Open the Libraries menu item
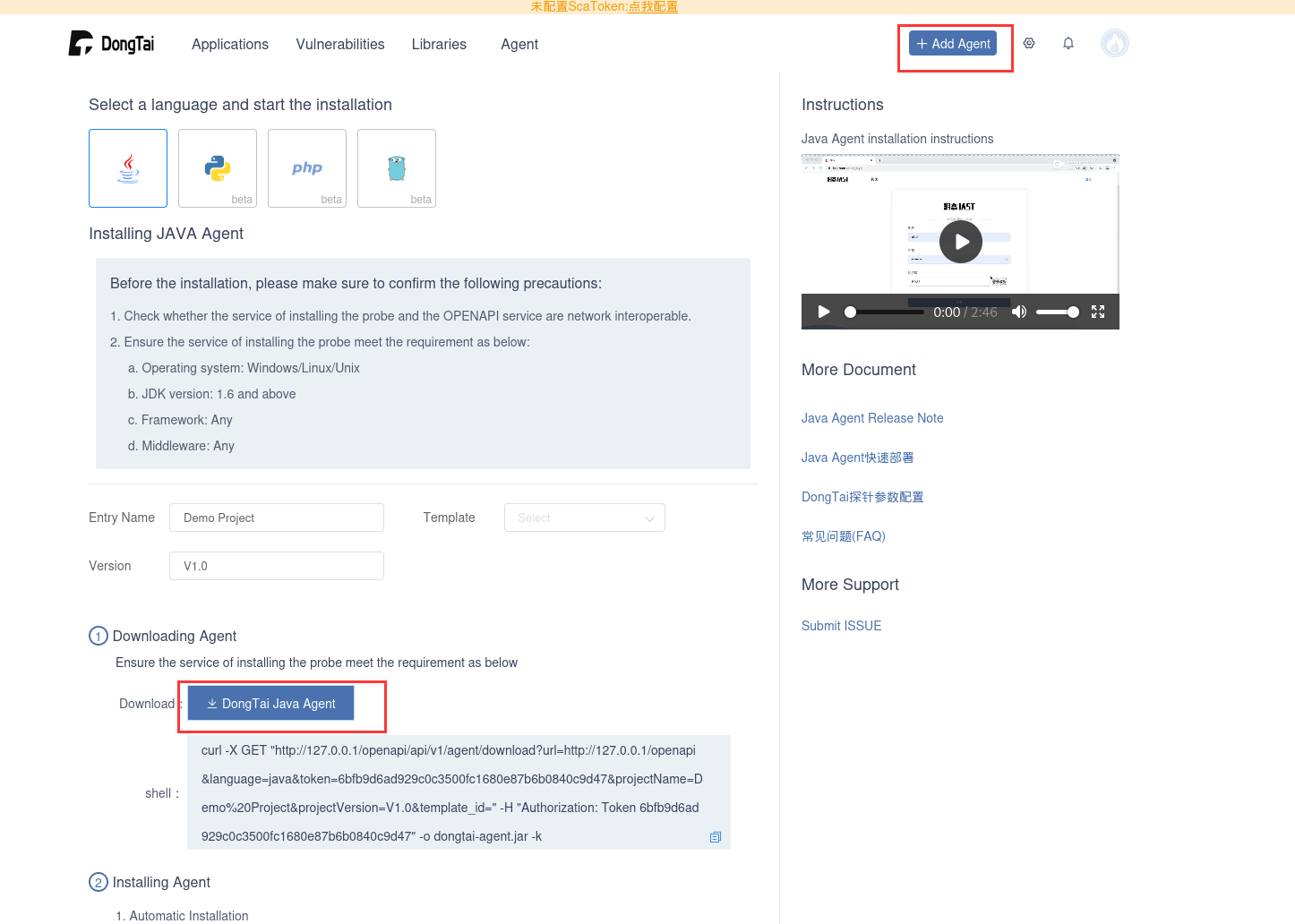The image size is (1295, 924). coord(439,44)
